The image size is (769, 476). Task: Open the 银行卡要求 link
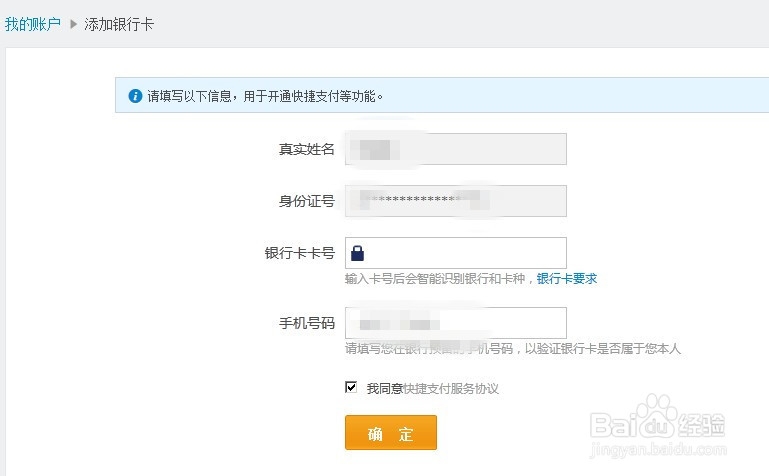pos(567,278)
